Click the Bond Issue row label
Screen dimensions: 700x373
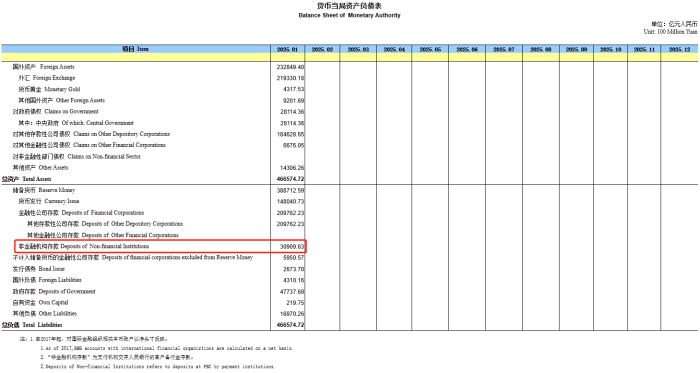[39, 269]
